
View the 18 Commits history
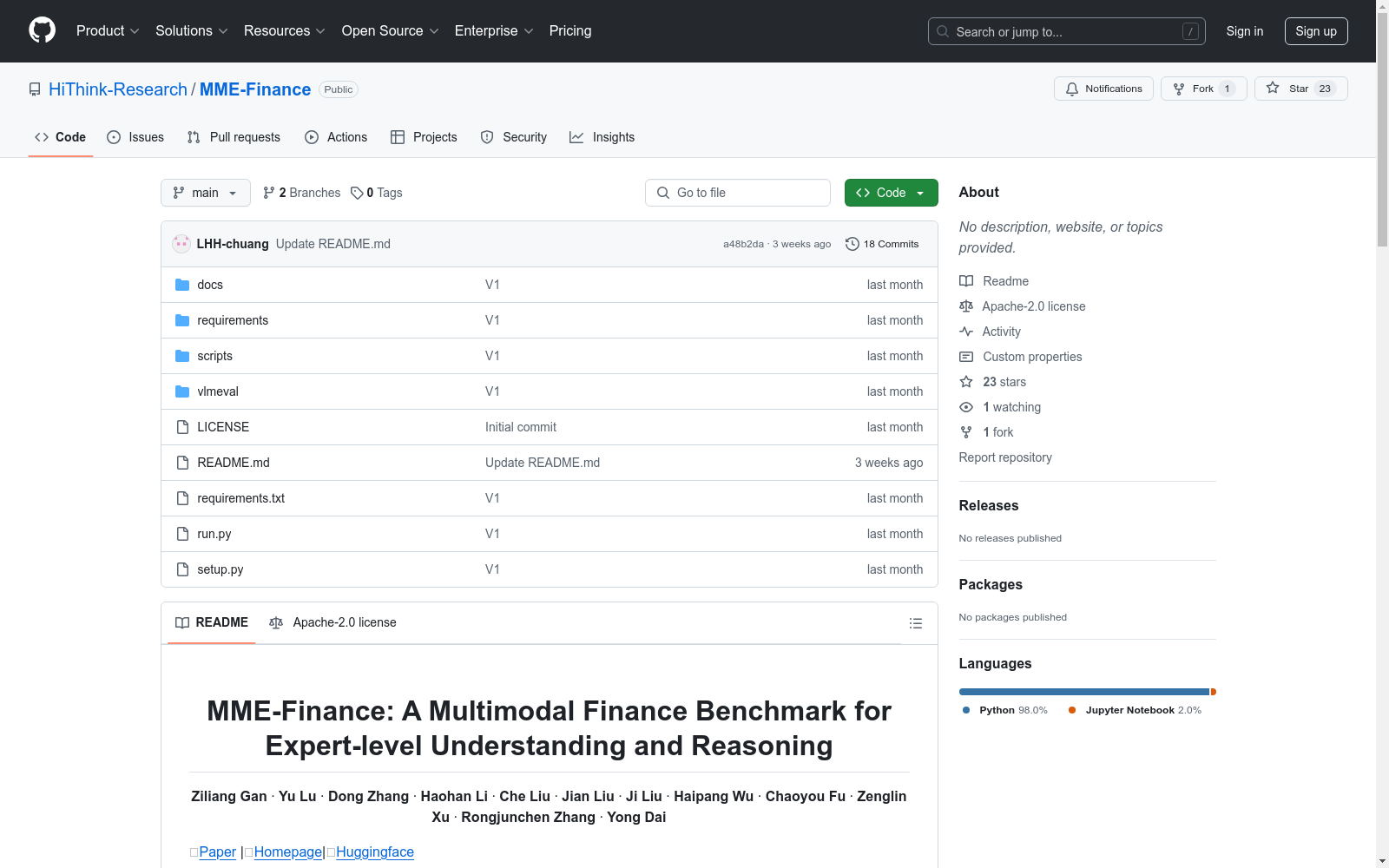(x=882, y=244)
